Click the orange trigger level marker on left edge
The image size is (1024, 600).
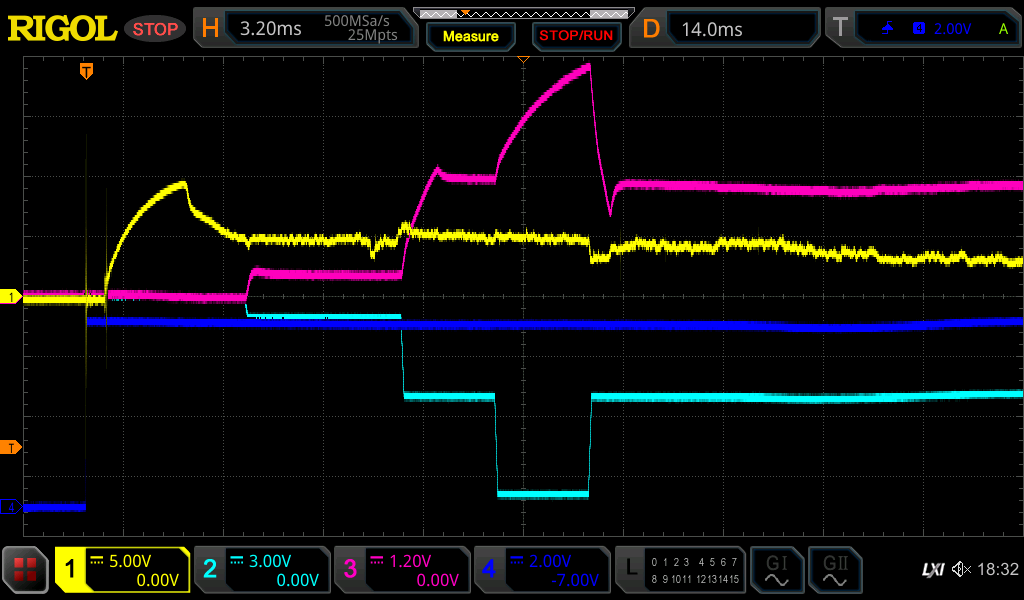pos(11,446)
